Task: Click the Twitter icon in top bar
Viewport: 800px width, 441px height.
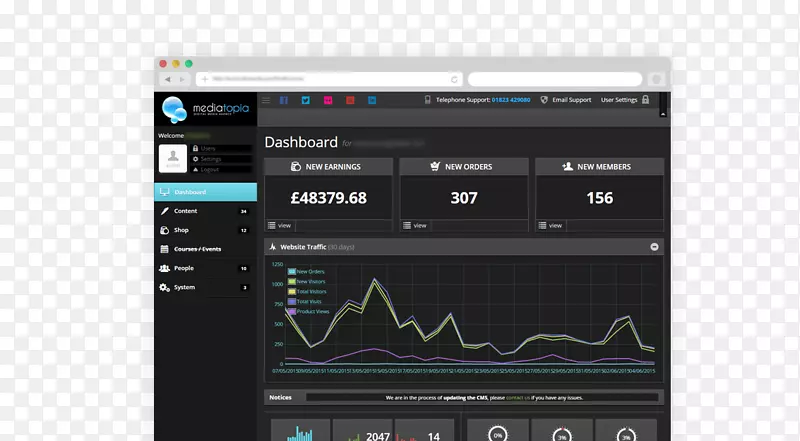Action: tap(305, 100)
